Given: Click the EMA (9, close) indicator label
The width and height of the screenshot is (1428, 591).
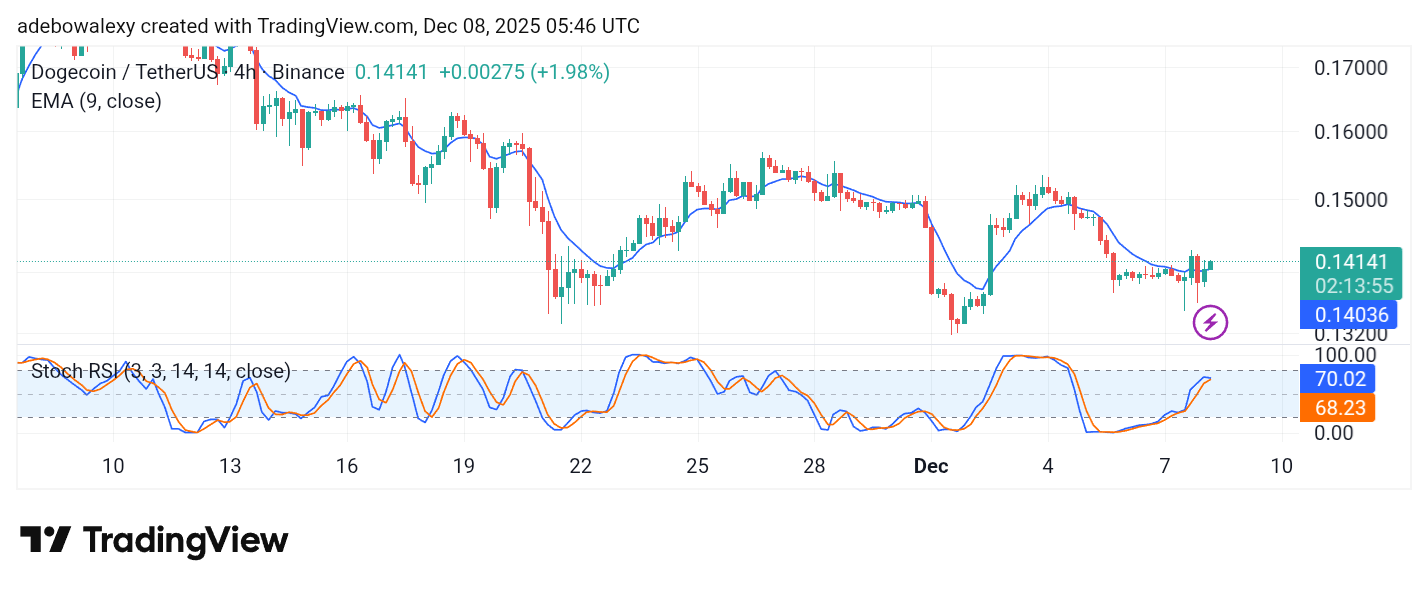Looking at the screenshot, I should [x=96, y=101].
